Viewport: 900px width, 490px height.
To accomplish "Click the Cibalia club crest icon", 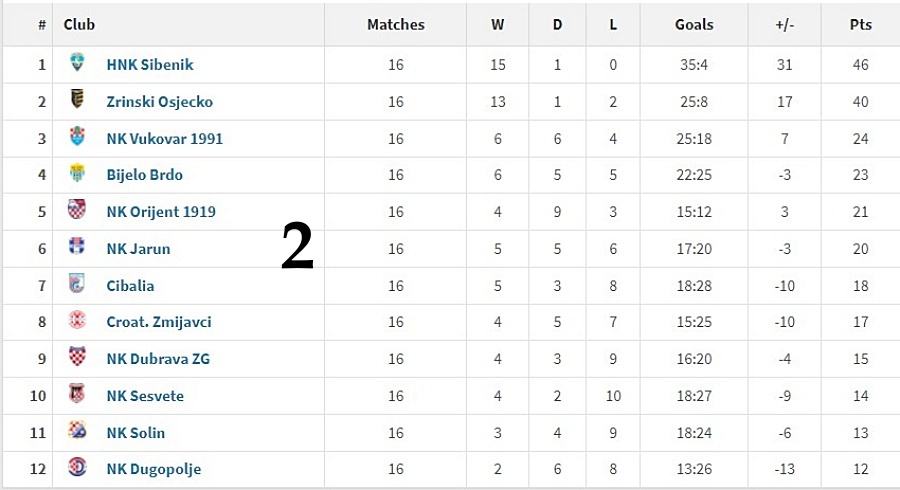I will 77,283.
